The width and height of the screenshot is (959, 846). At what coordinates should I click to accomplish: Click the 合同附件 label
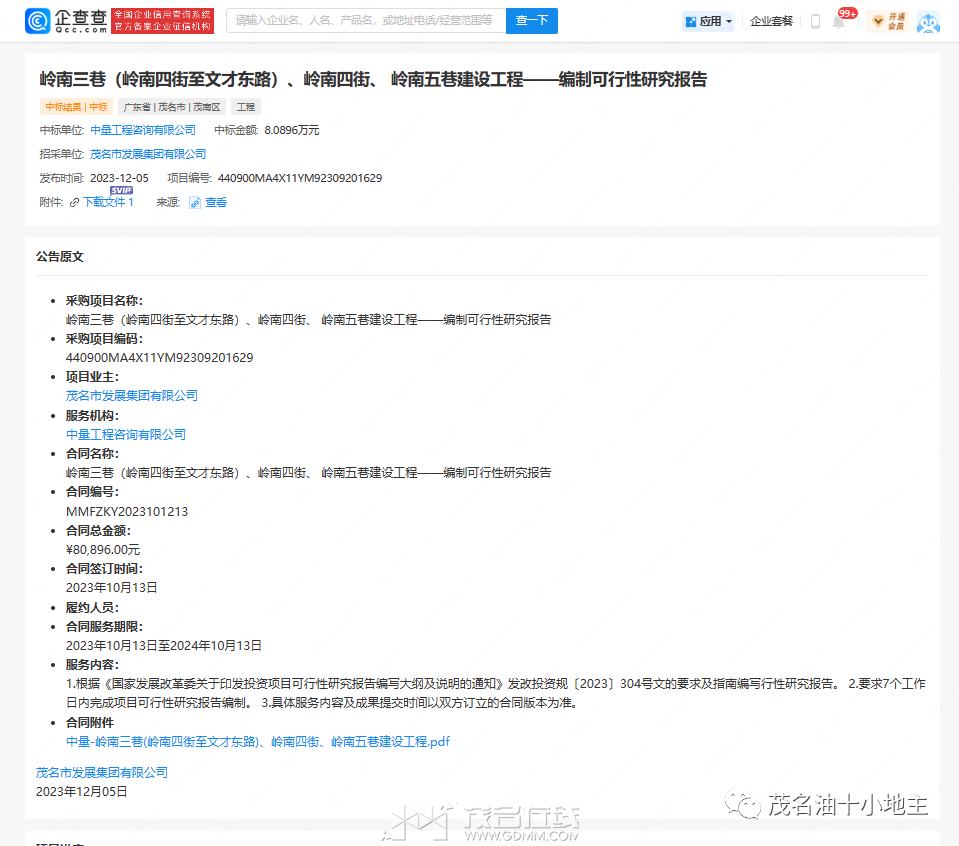coord(90,722)
